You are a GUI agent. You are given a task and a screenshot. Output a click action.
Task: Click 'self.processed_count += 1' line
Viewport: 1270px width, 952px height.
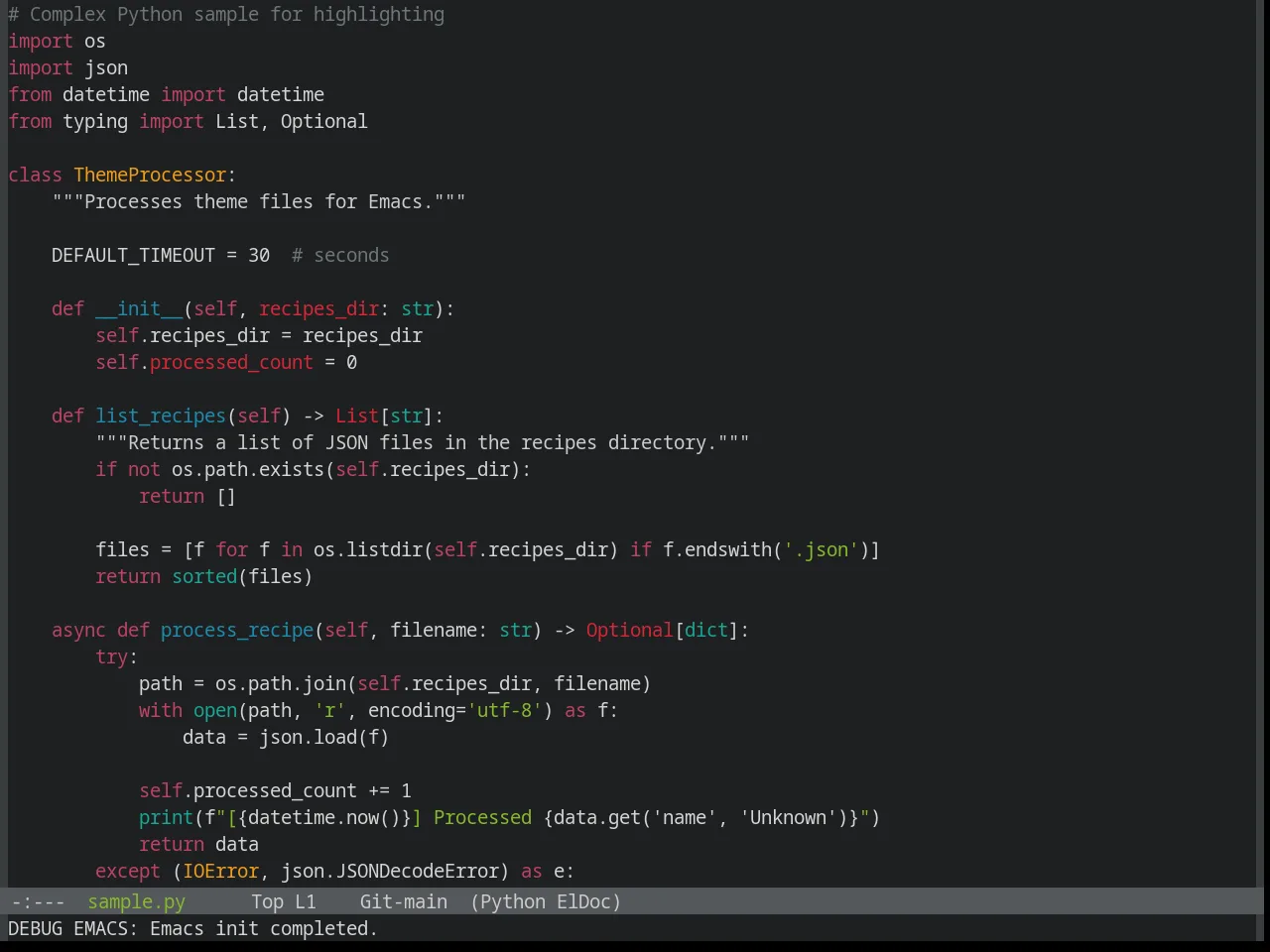coord(275,790)
